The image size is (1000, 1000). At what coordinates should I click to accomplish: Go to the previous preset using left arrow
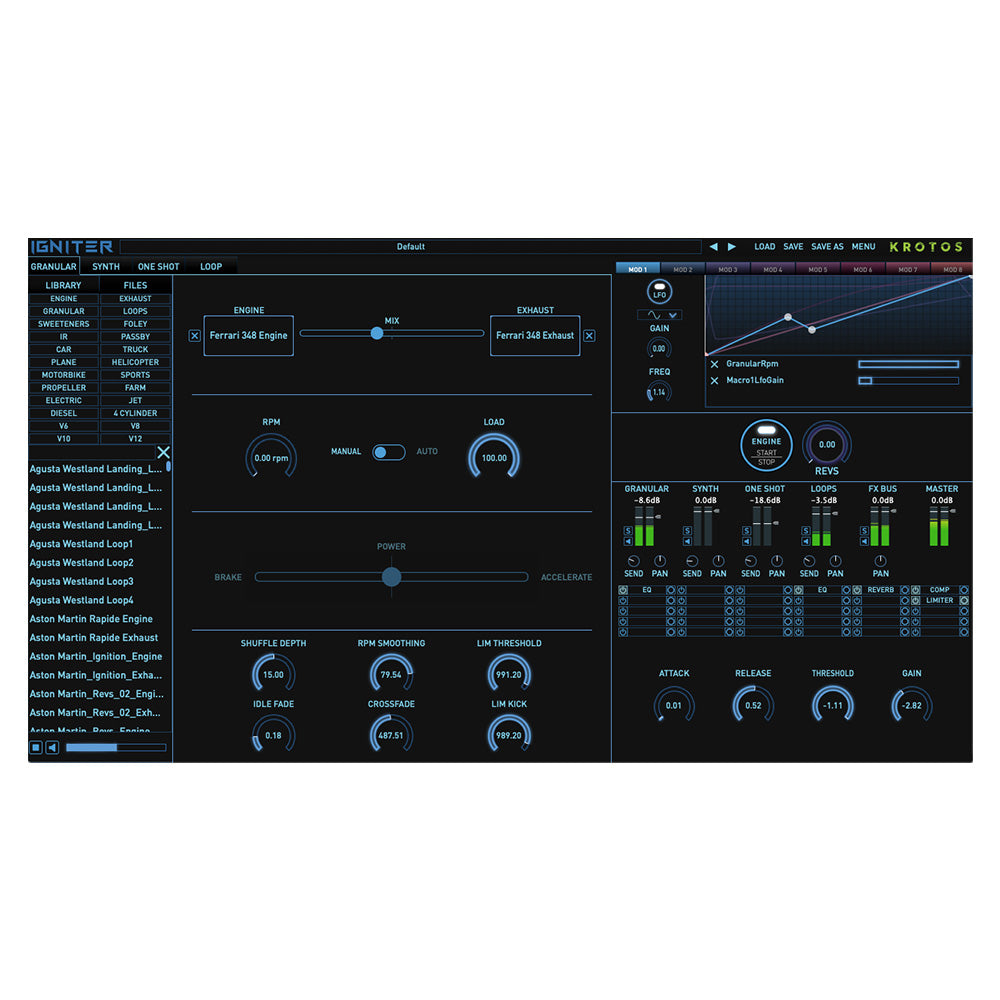[713, 247]
